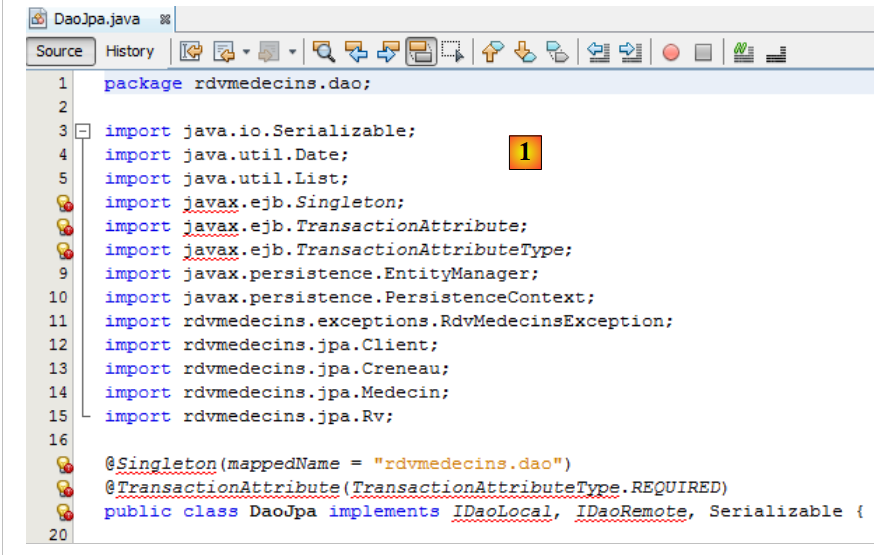Jump to last edit location icon
884x555 pixels.
click(191, 52)
